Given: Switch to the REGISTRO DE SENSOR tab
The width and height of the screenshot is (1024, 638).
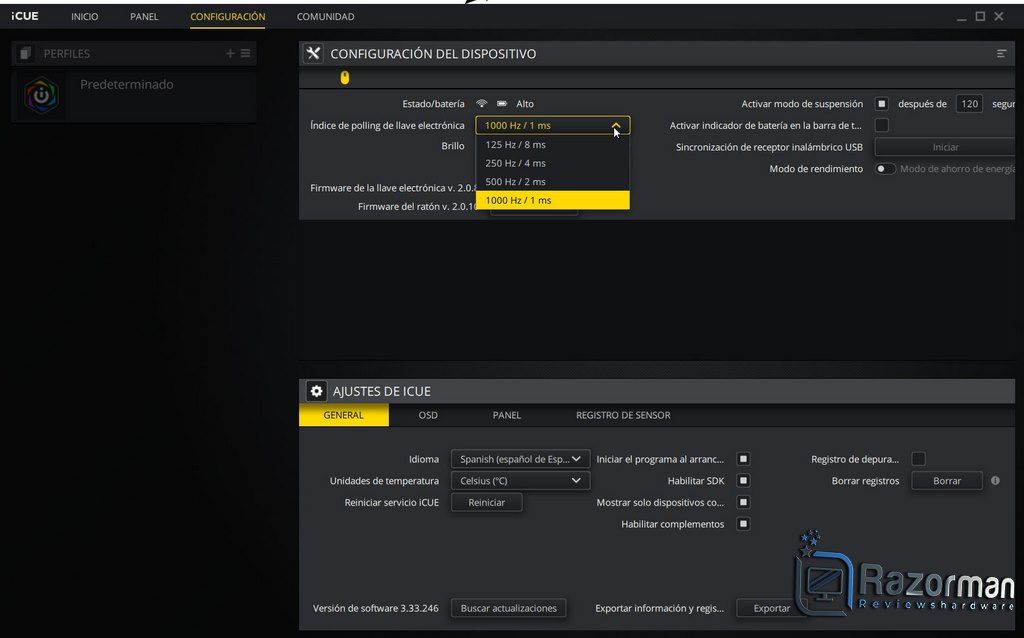Looking at the screenshot, I should 623,415.
